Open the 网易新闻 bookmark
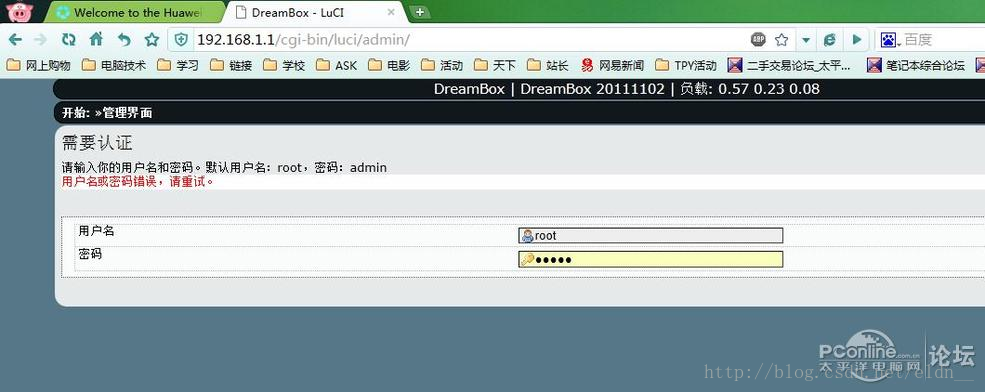Image resolution: width=985 pixels, height=392 pixels. (x=612, y=65)
